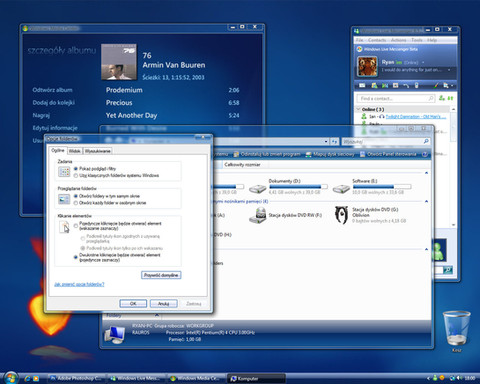Open the Contacts menu in Messenger
This screenshot has height=384, width=480.
377,40
